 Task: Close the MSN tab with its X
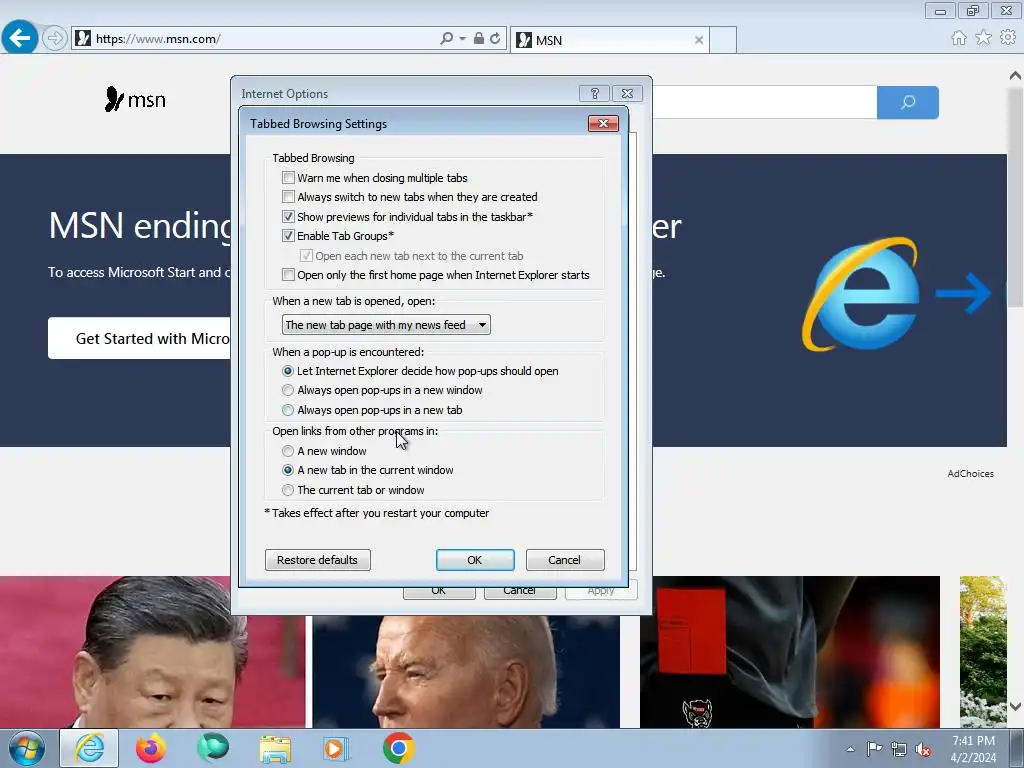pos(699,40)
